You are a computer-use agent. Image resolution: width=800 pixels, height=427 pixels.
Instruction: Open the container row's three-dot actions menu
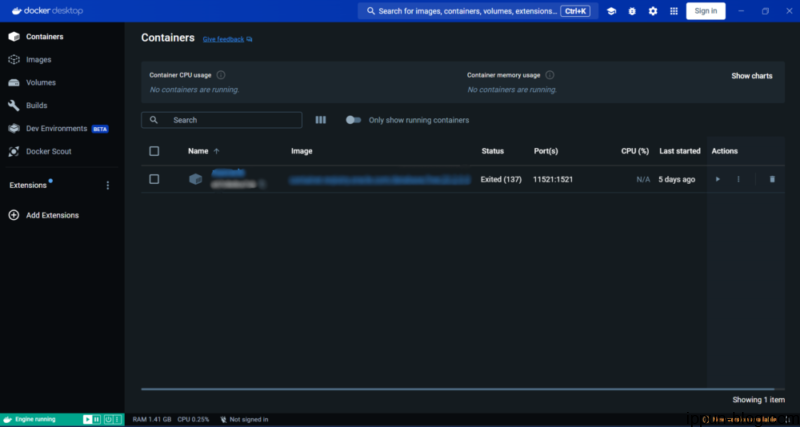738,179
